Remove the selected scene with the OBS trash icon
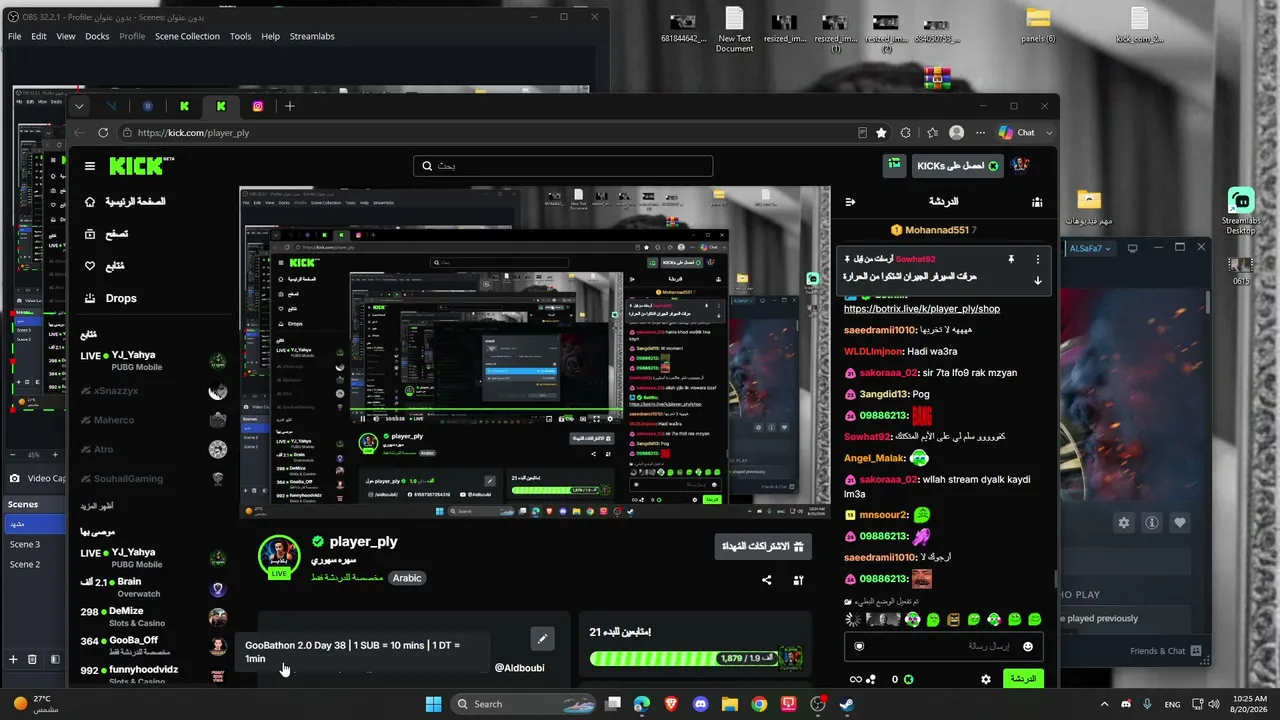The height and width of the screenshot is (720, 1280). (32, 659)
